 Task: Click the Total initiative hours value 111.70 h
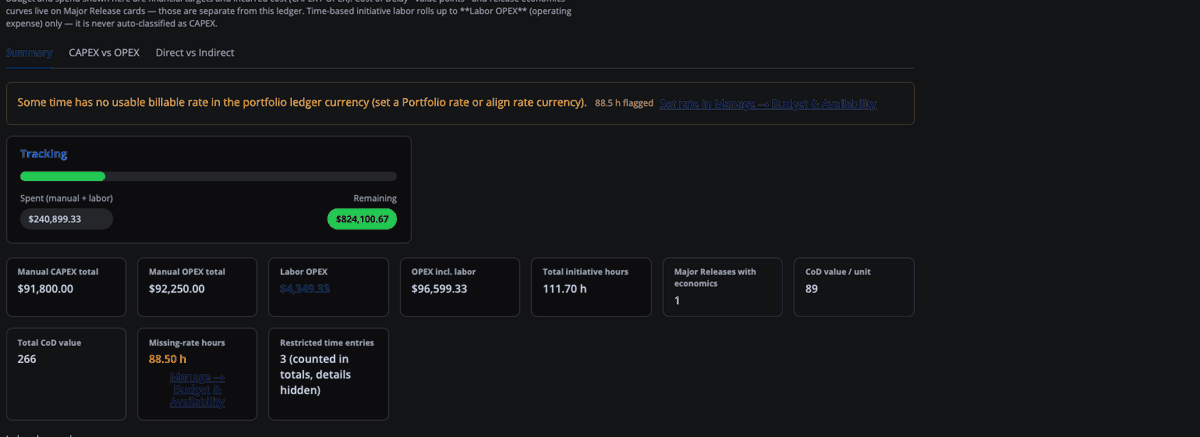[564, 289]
